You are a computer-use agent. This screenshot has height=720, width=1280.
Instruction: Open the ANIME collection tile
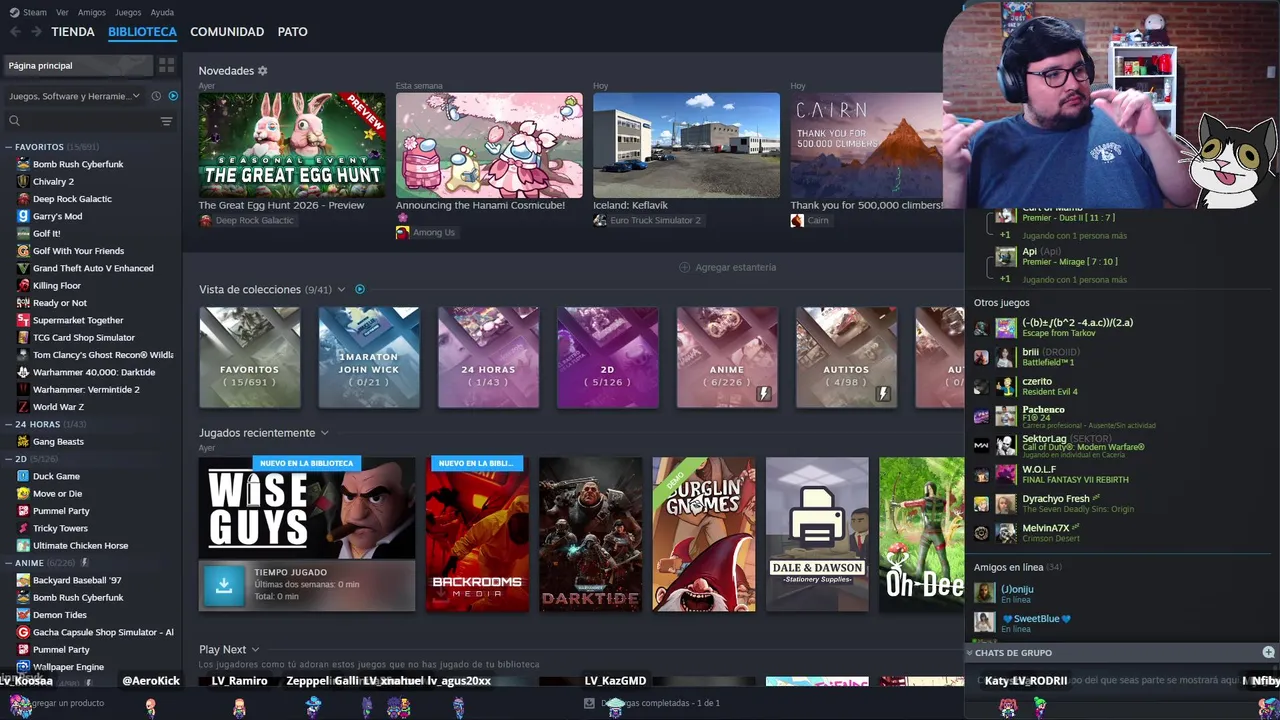click(727, 358)
